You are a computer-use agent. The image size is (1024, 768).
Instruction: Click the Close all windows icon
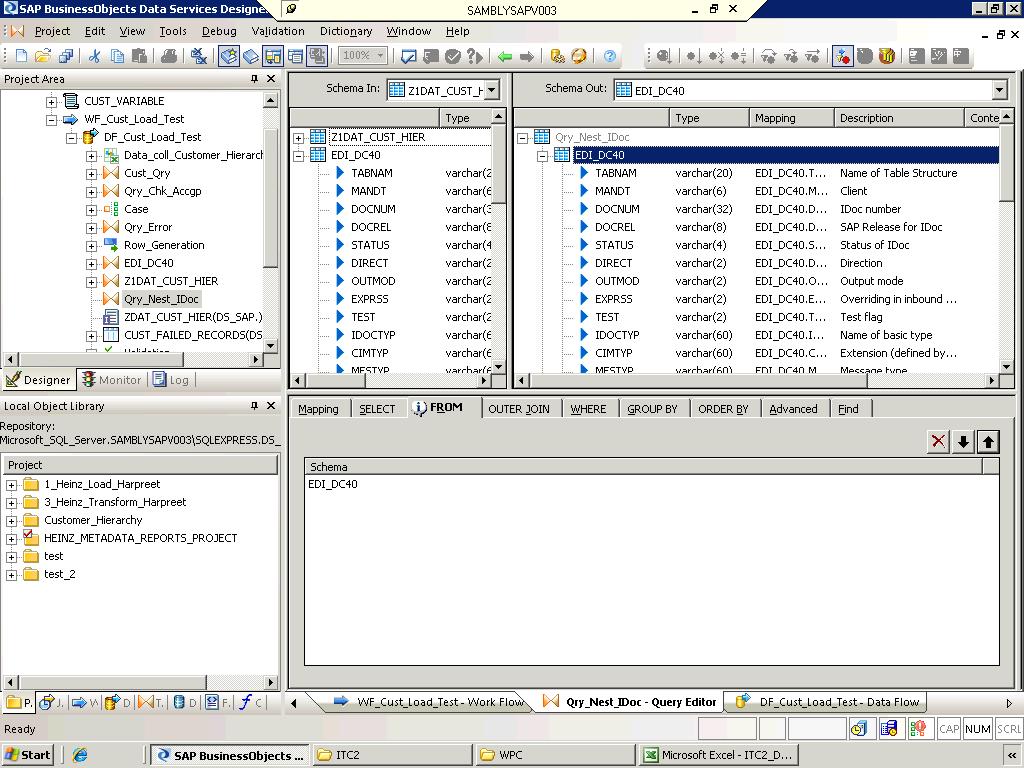click(199, 56)
